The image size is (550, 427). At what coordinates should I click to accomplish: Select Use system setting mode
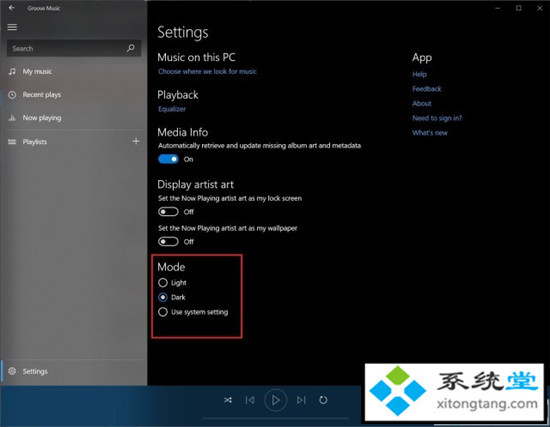(163, 312)
